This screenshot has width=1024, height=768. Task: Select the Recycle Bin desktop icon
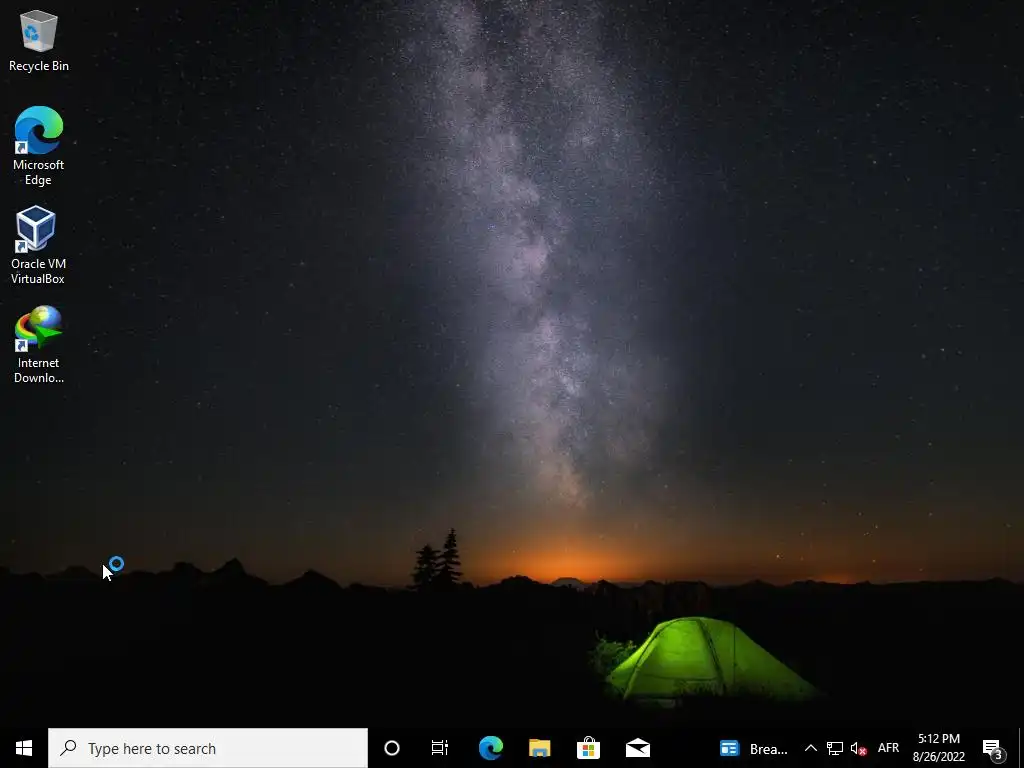coord(39,40)
